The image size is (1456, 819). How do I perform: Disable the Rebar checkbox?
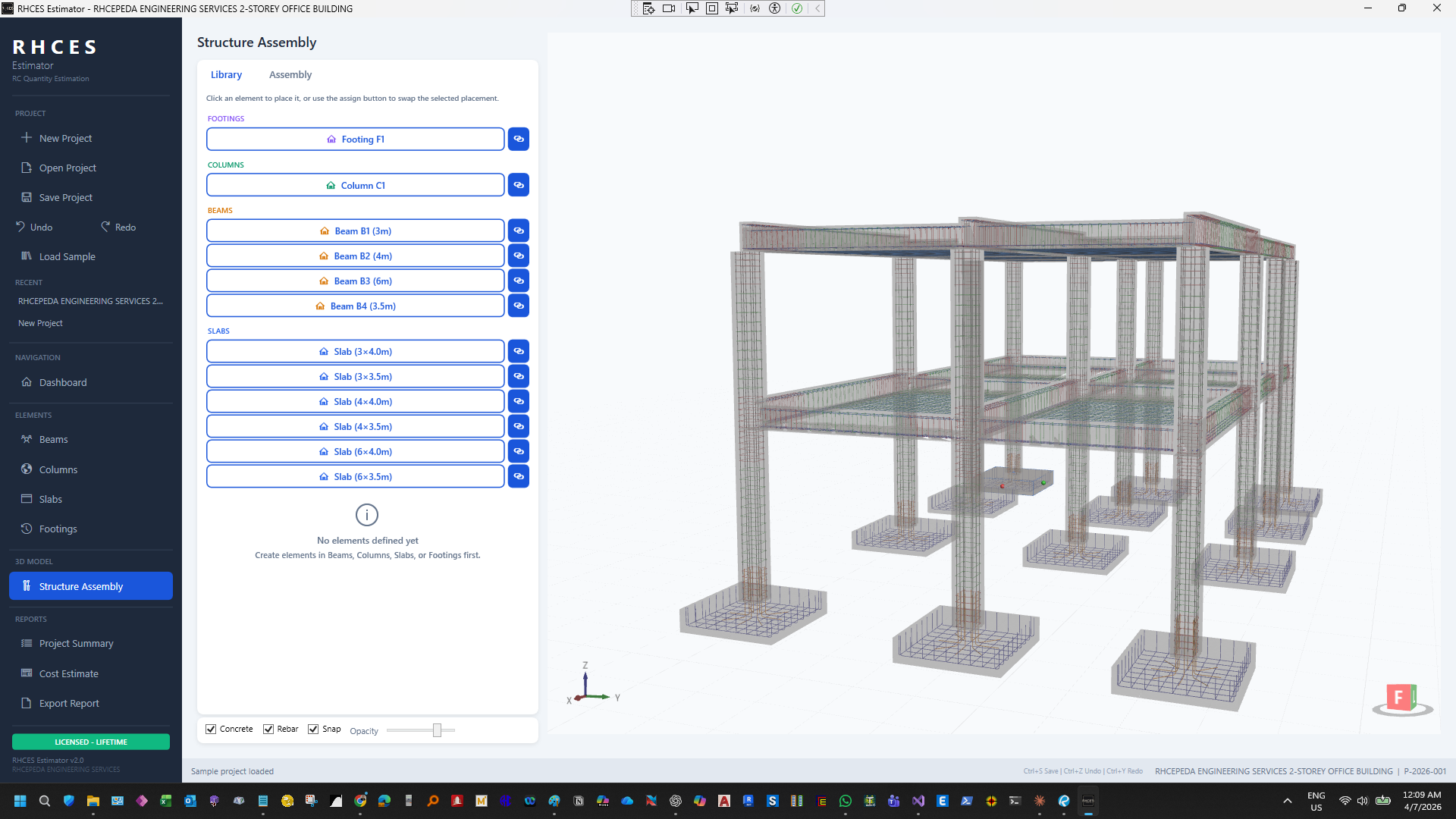click(268, 729)
